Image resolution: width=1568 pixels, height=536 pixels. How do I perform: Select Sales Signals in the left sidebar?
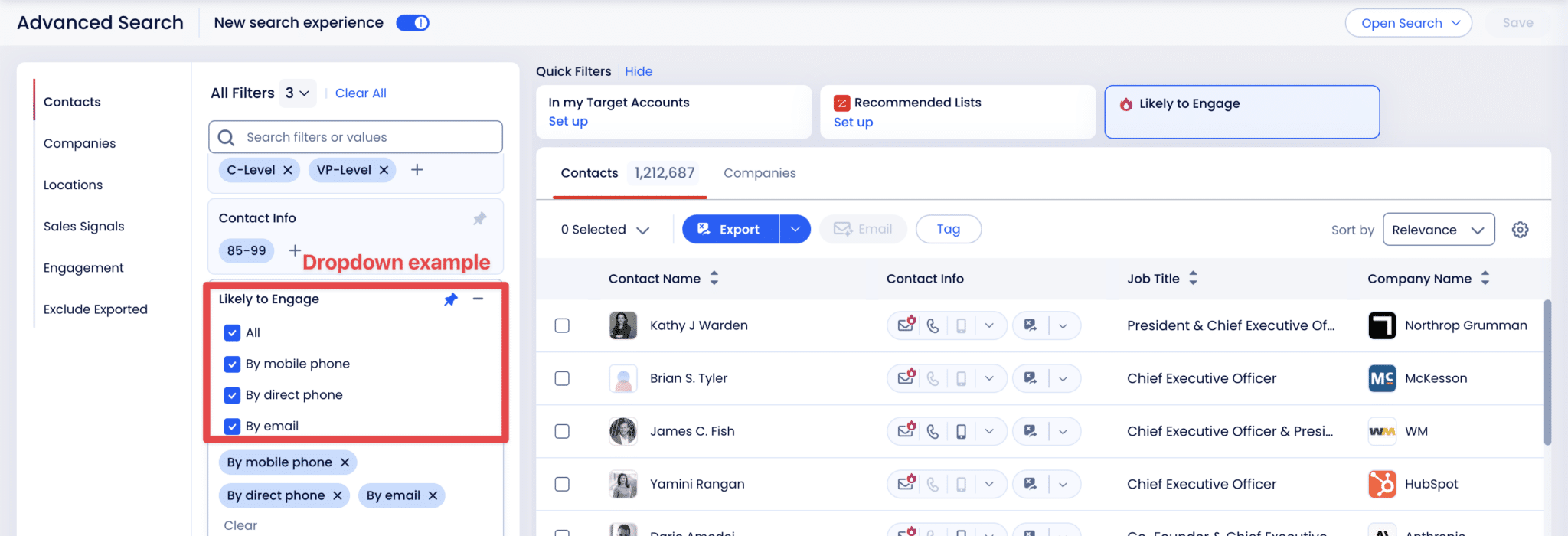tap(83, 226)
